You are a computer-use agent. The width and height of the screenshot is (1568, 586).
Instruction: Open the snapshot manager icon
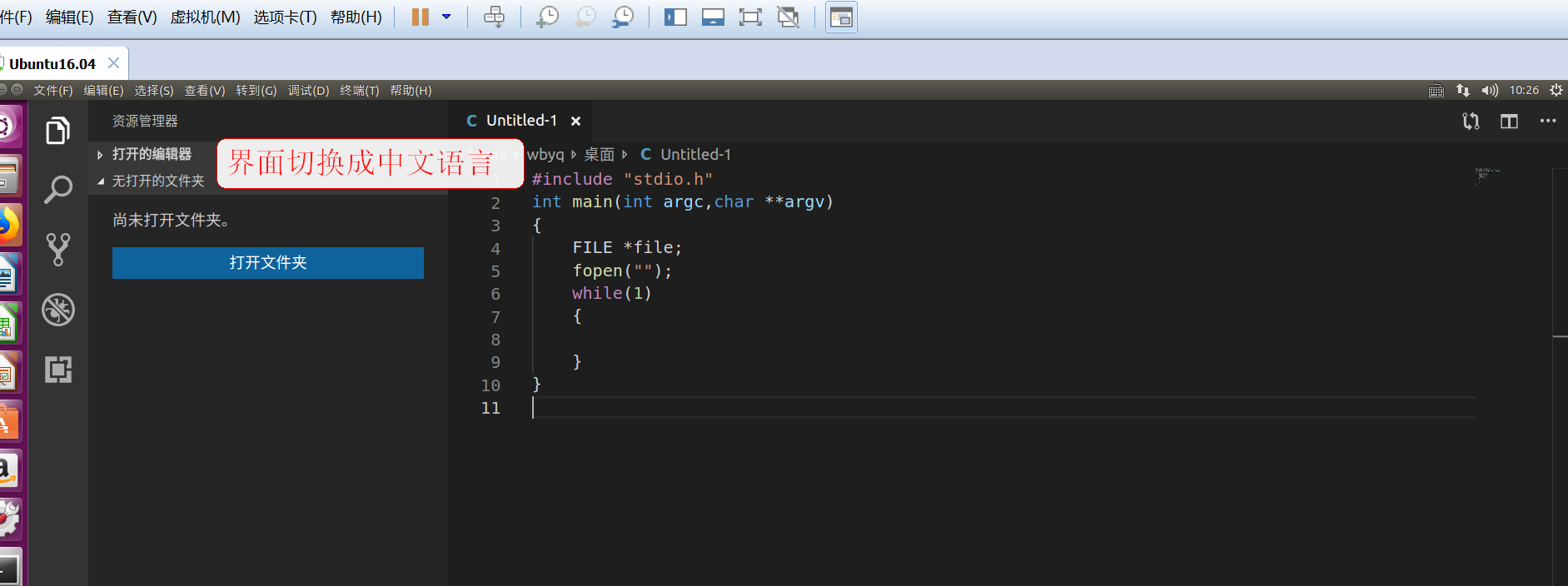623,17
